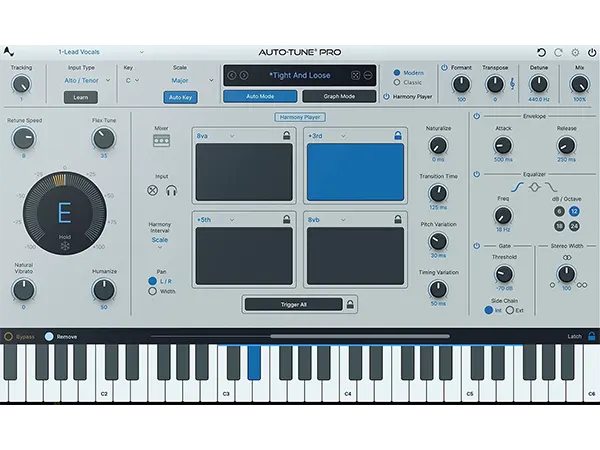Viewport: 600px width, 450px height.
Task: Open the Mixer panel icon
Action: pyautogui.click(x=161, y=141)
